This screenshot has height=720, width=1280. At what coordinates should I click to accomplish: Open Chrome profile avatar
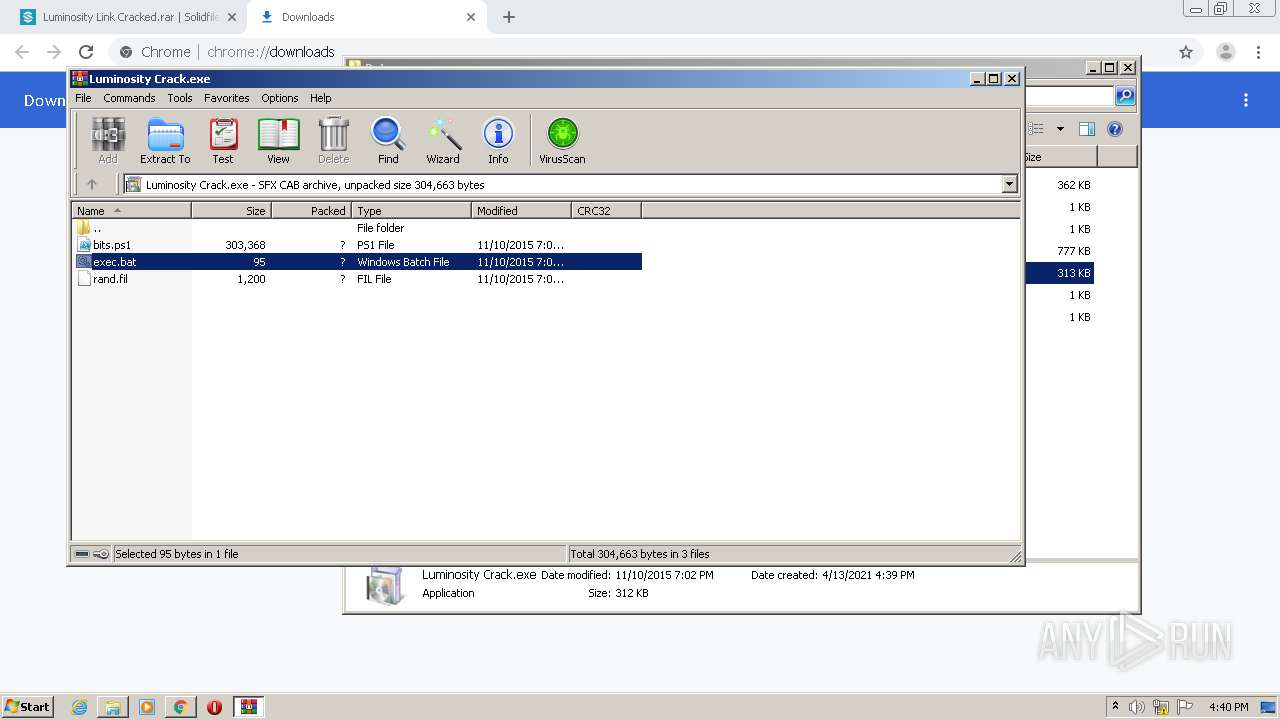(x=1226, y=52)
